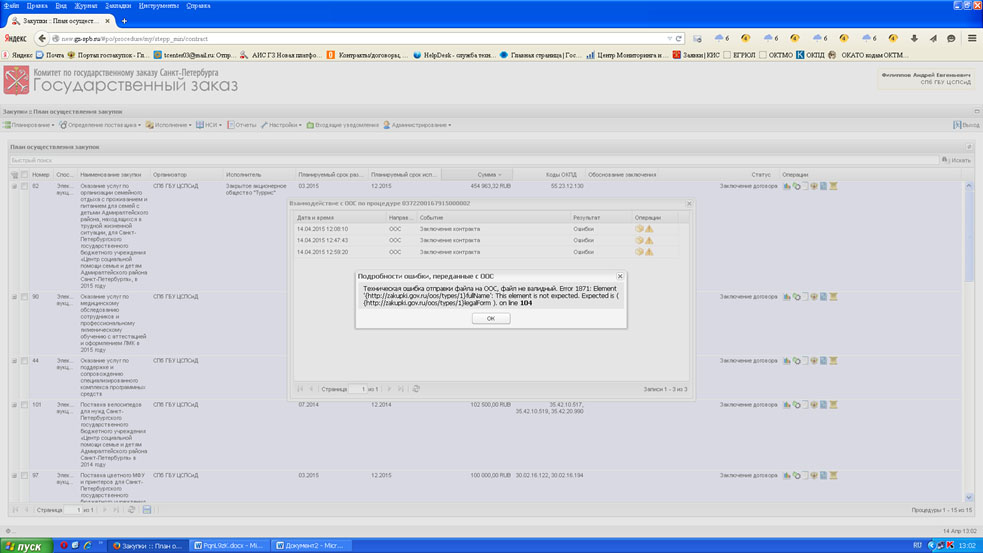Screen dimensions: 983x553
Task: Open the browser hamburger menu
Action: tap(972, 38)
